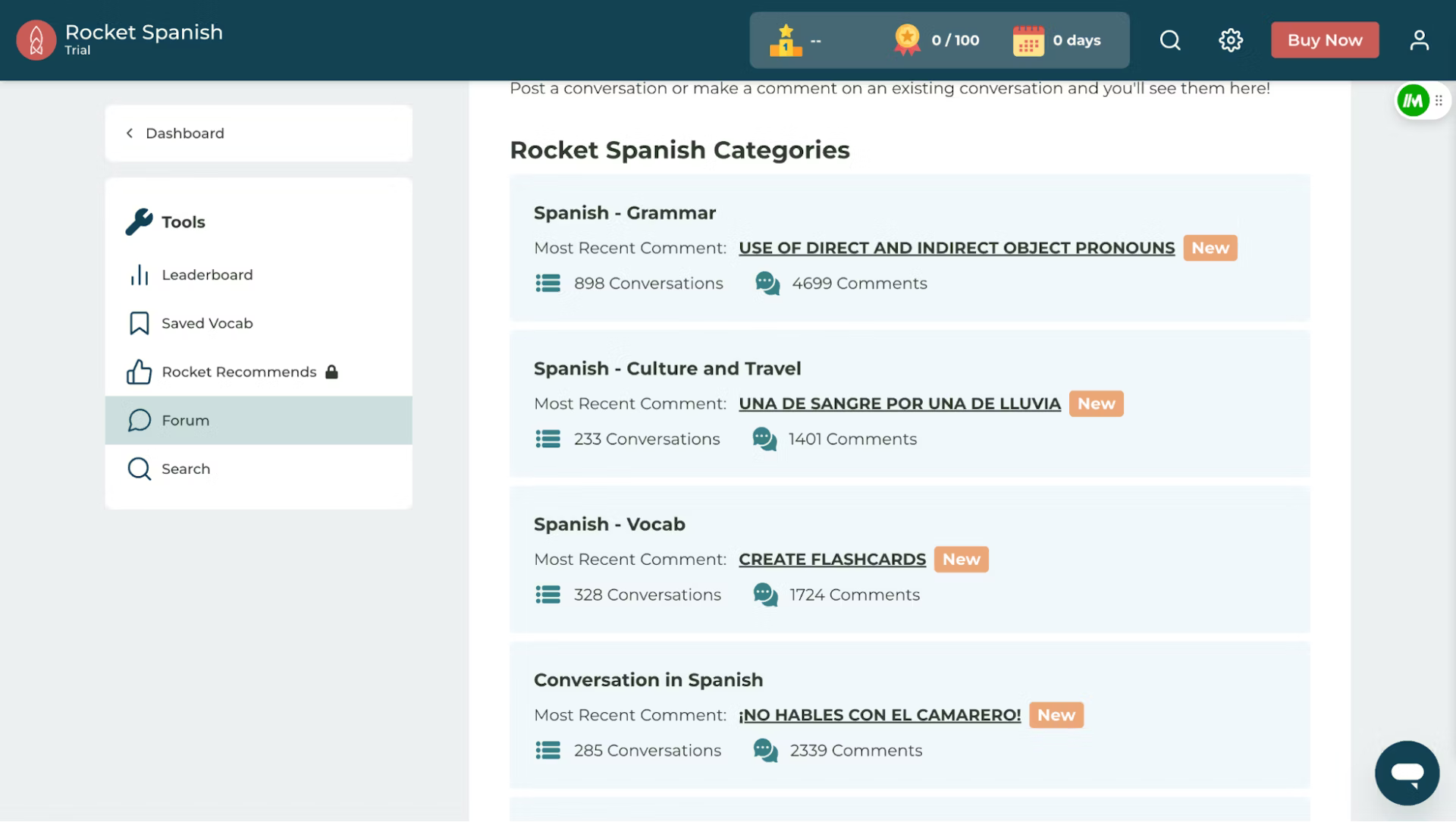The height and width of the screenshot is (822, 1456).
Task: Click the green IM extension badge
Action: coord(1413,100)
